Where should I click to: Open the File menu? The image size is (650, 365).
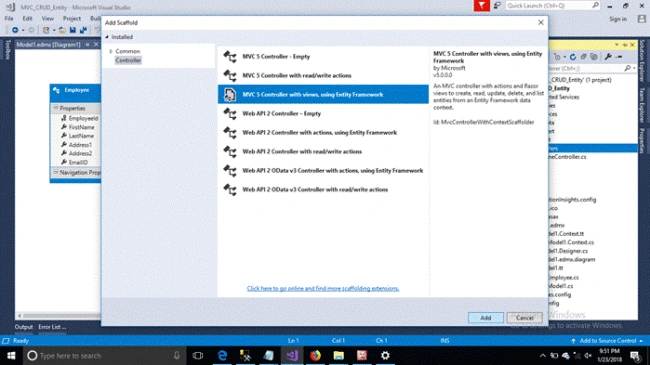pyautogui.click(x=9, y=19)
